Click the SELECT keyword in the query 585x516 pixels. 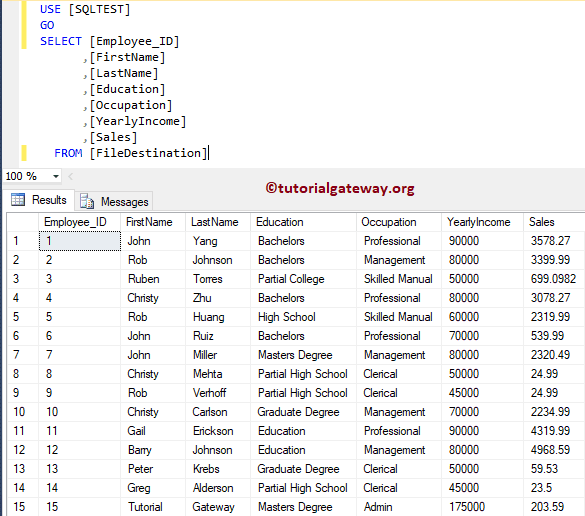tap(61, 41)
